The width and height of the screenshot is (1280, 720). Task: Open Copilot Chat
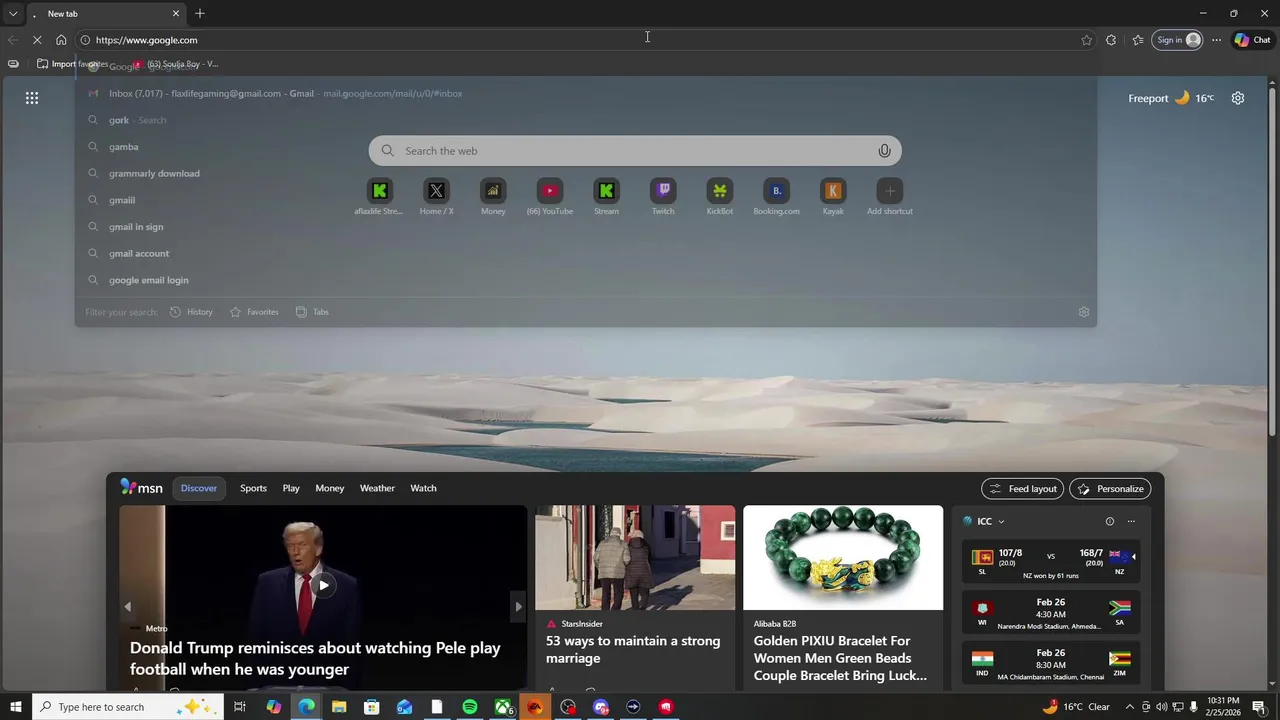[1252, 40]
